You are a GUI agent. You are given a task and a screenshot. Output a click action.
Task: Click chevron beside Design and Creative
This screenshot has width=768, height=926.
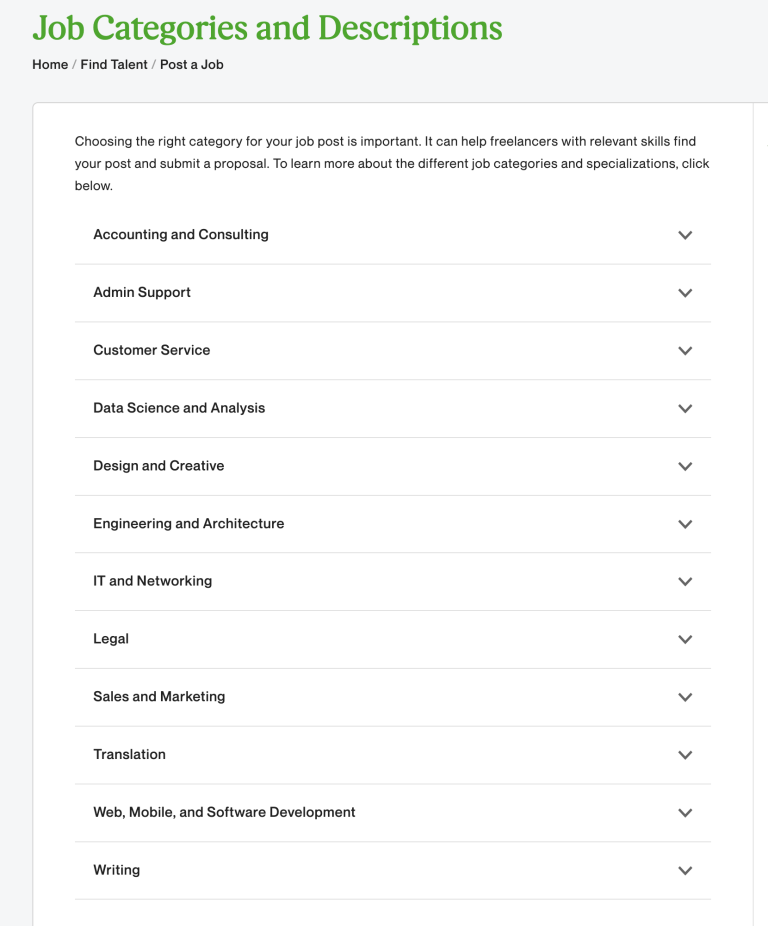685,466
